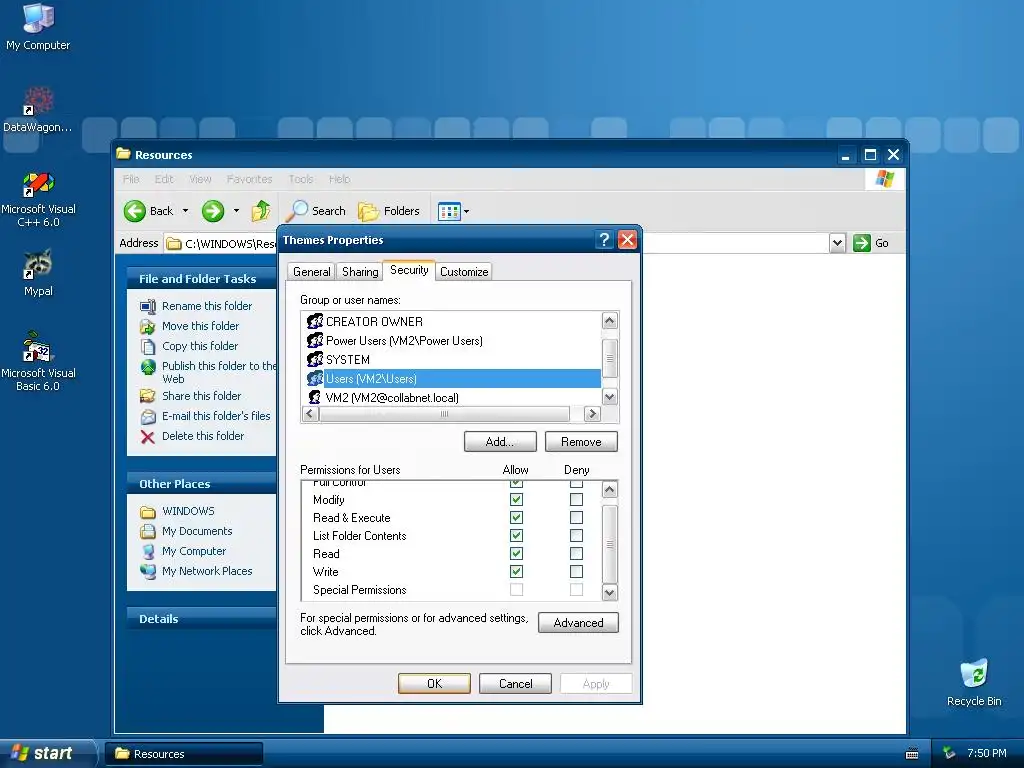The width and height of the screenshot is (1024, 768).
Task: Click Resources taskbar button
Action: point(184,754)
